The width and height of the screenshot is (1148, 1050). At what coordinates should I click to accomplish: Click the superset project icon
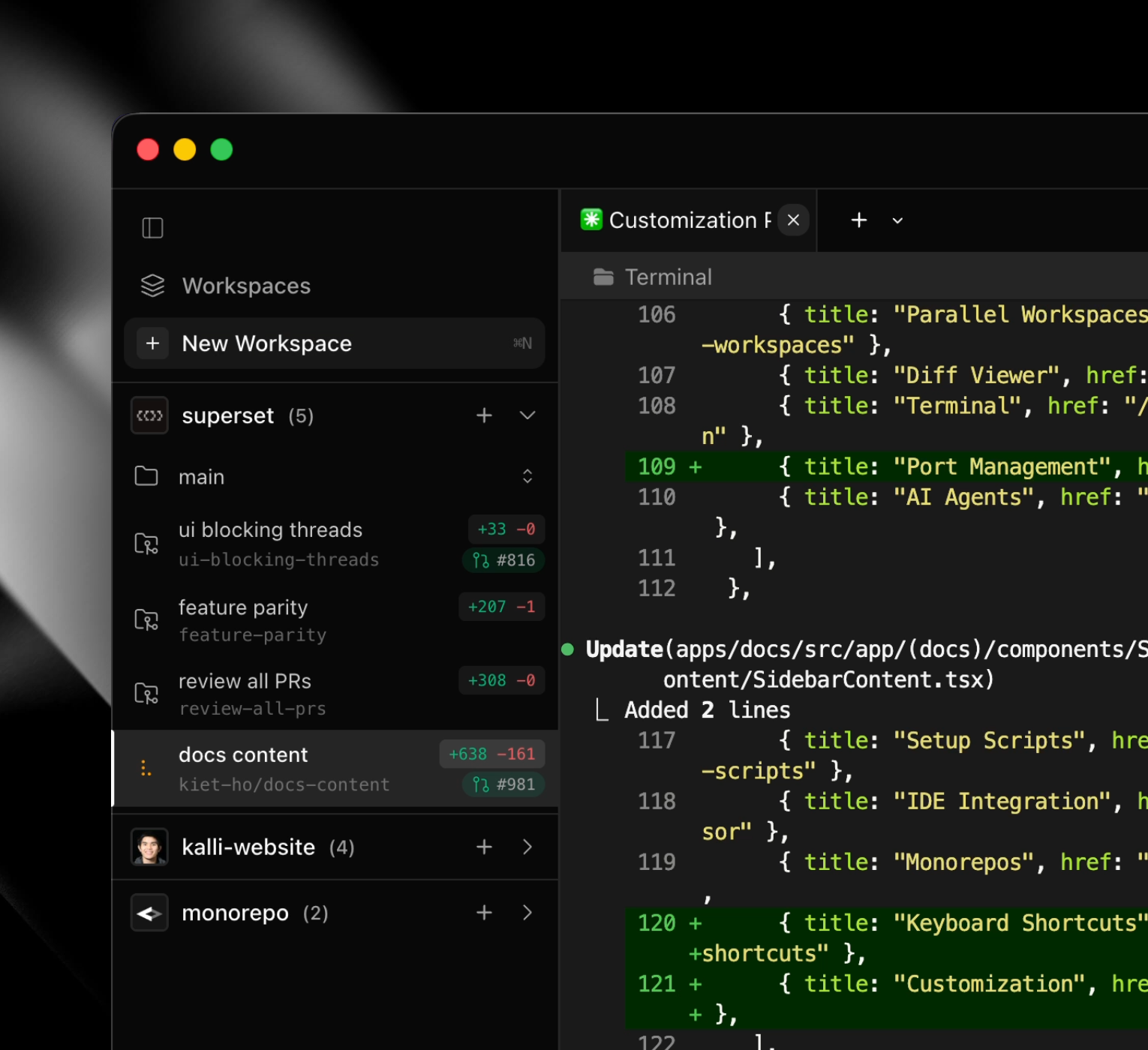tap(149, 415)
